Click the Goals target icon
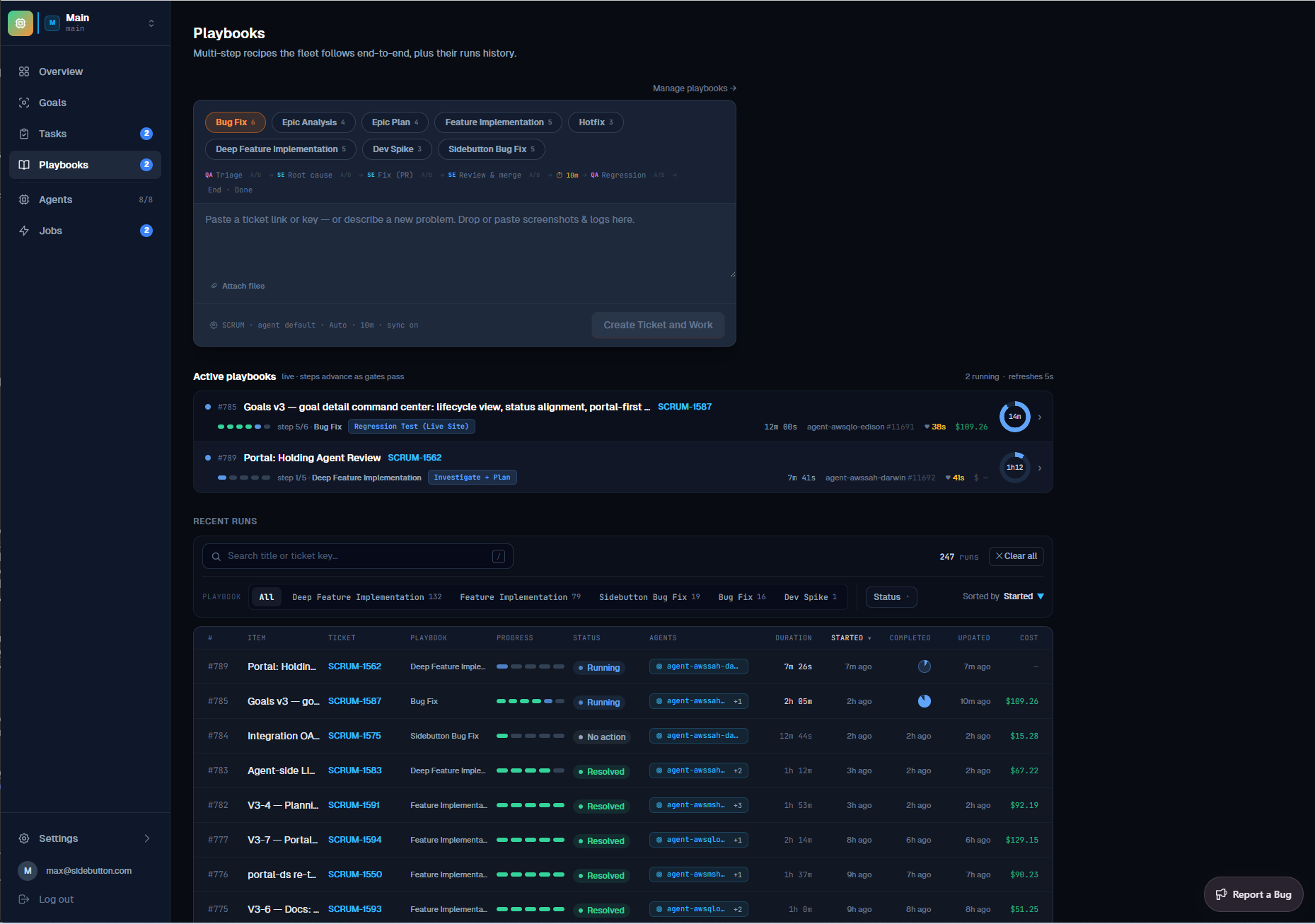This screenshot has height=924, width=1315. pos(24,103)
